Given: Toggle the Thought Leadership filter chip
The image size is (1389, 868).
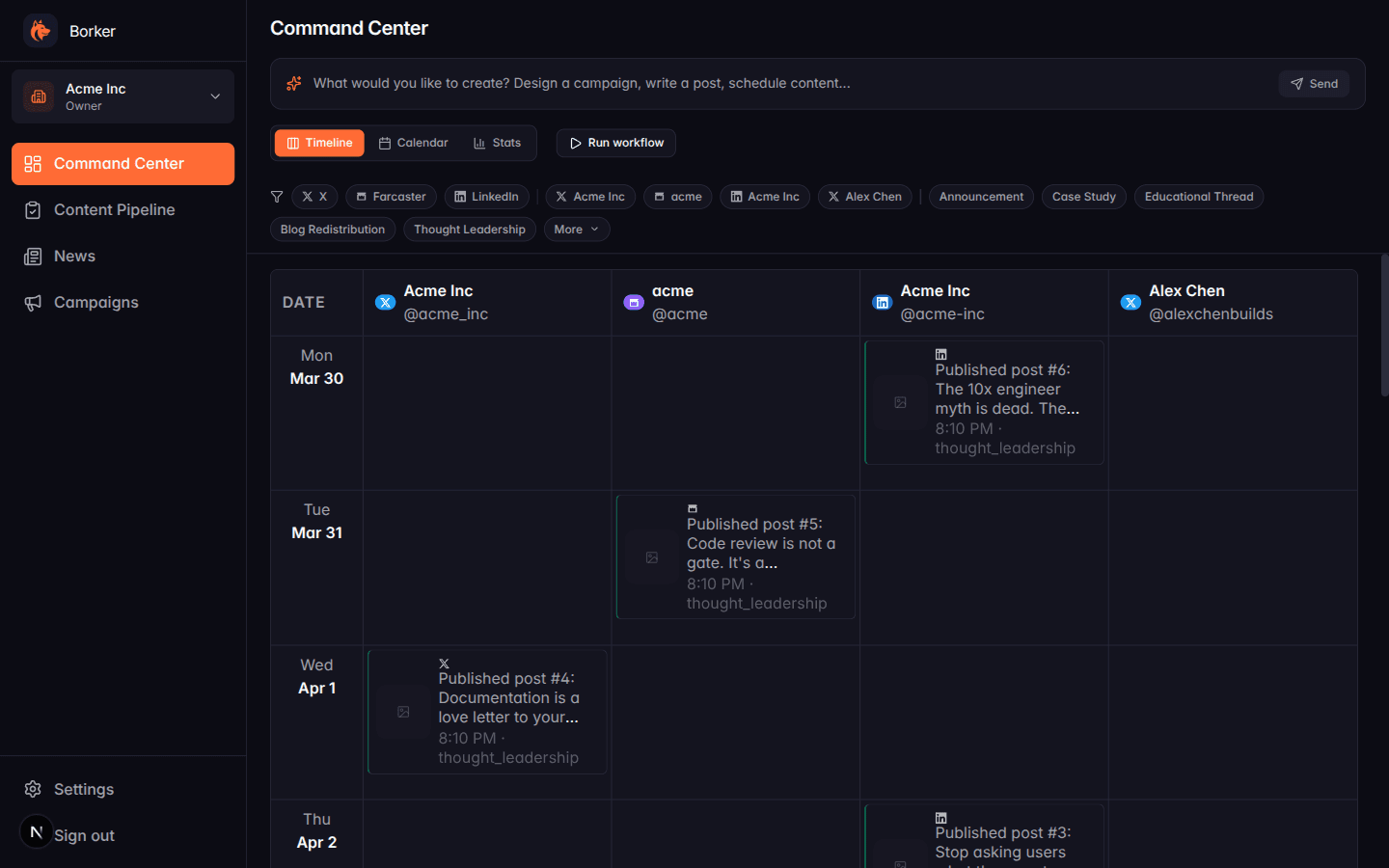Looking at the screenshot, I should tap(470, 230).
